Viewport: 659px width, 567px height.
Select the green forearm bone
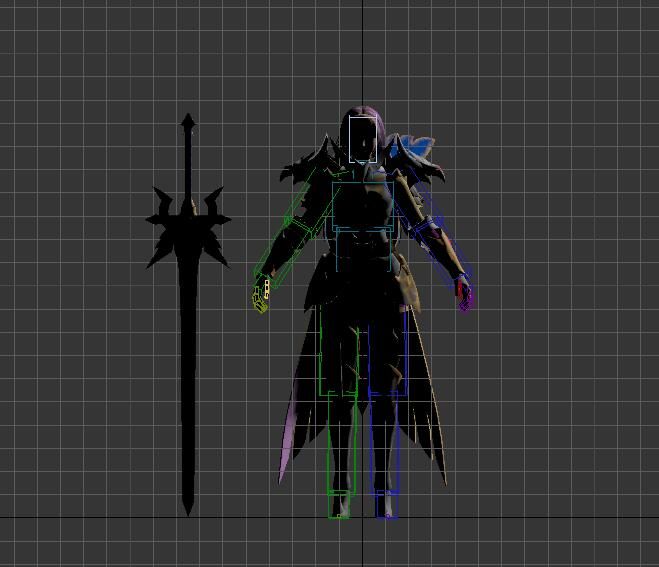[282, 253]
